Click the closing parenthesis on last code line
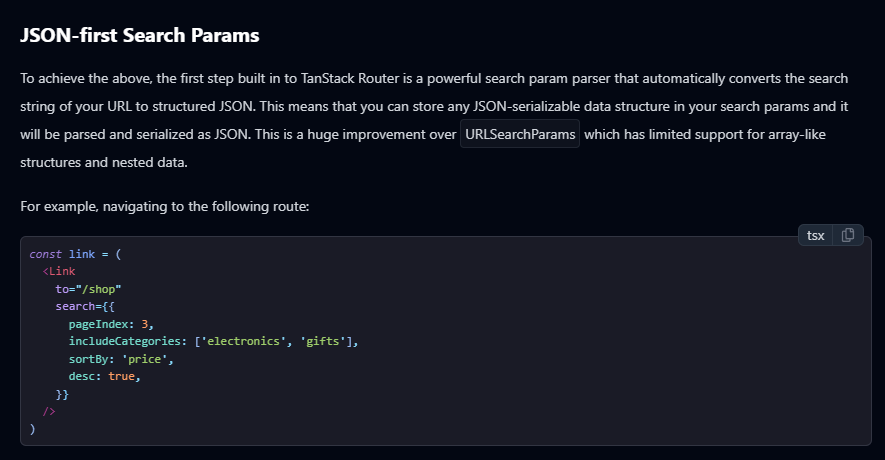Screen dimensions: 885x460 click(32, 429)
